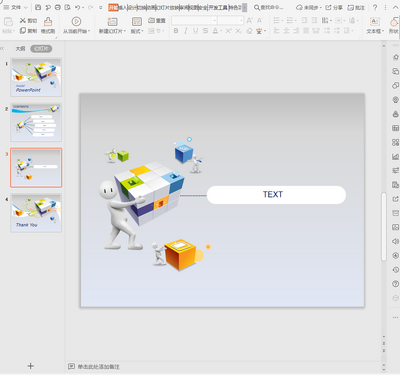This screenshot has height=375, width=400.
Task: Select slide 1 PowerPoint title thumbnail
Action: (36, 77)
